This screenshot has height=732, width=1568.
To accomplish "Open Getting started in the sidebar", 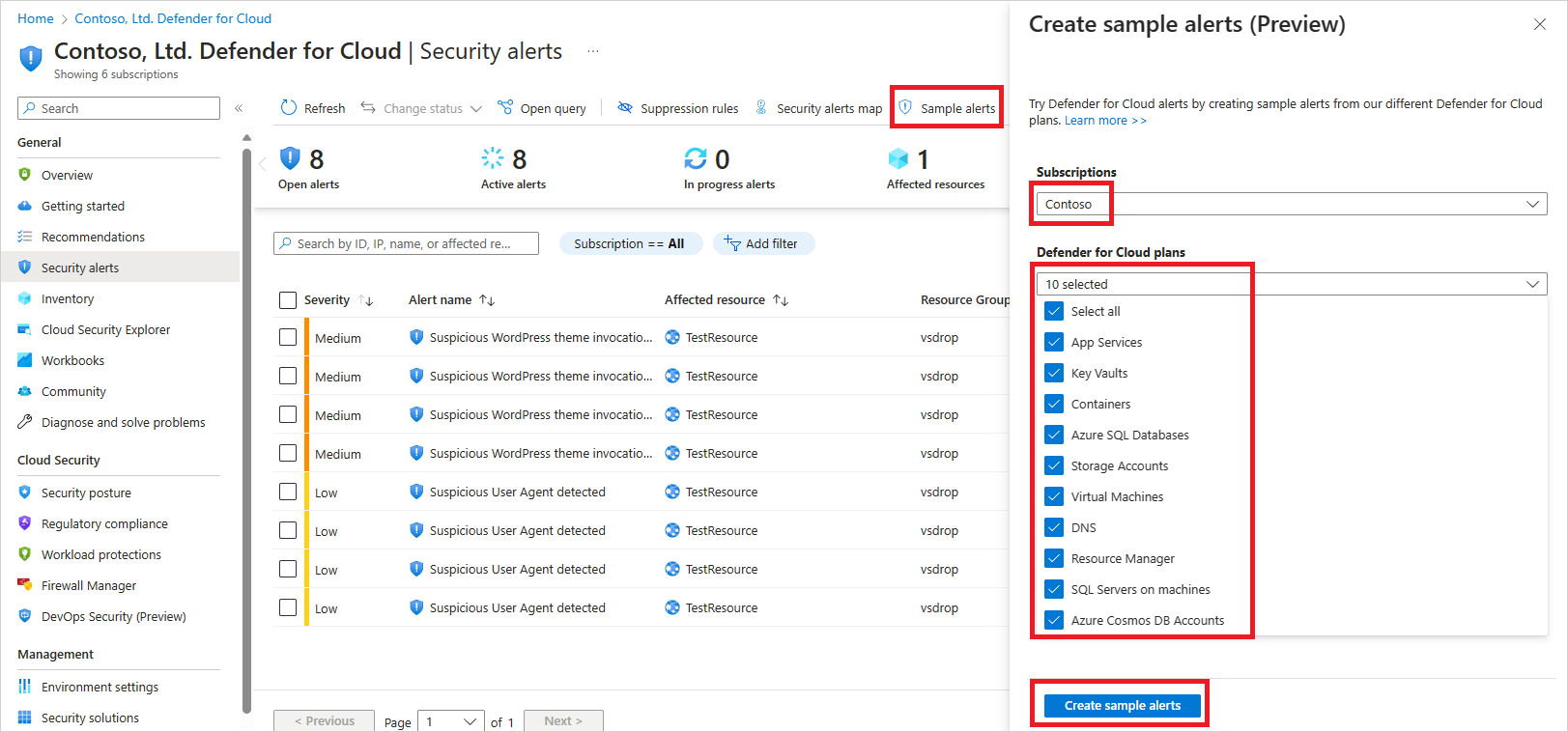I will (83, 206).
